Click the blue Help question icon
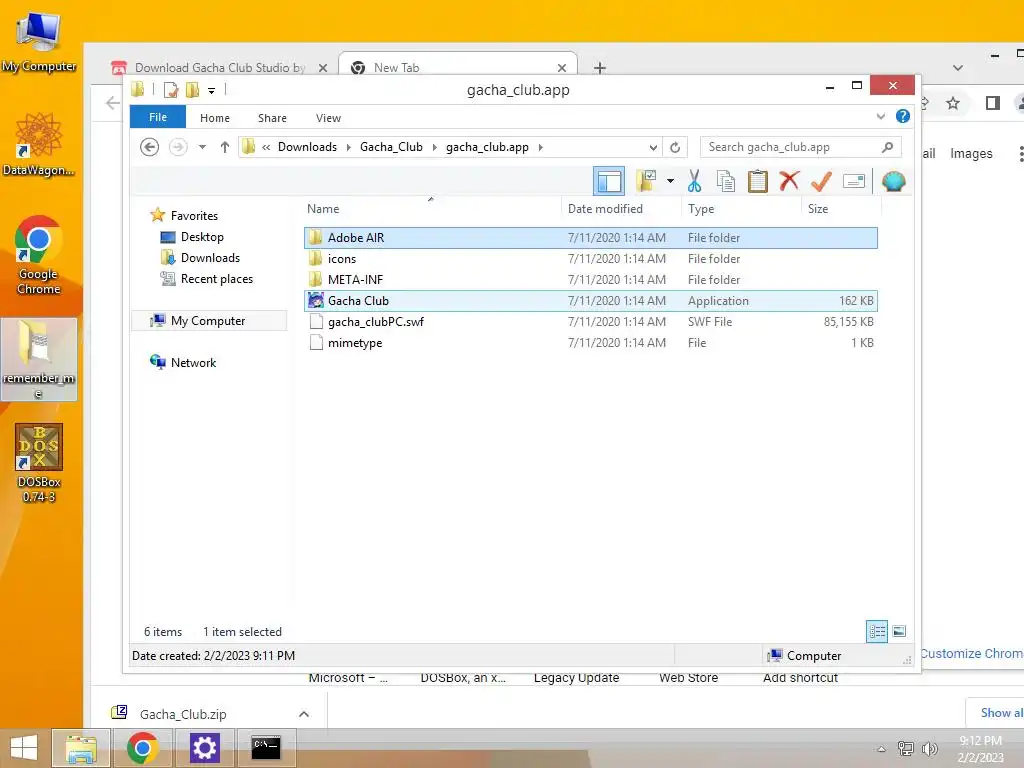The image size is (1024, 768). [903, 116]
